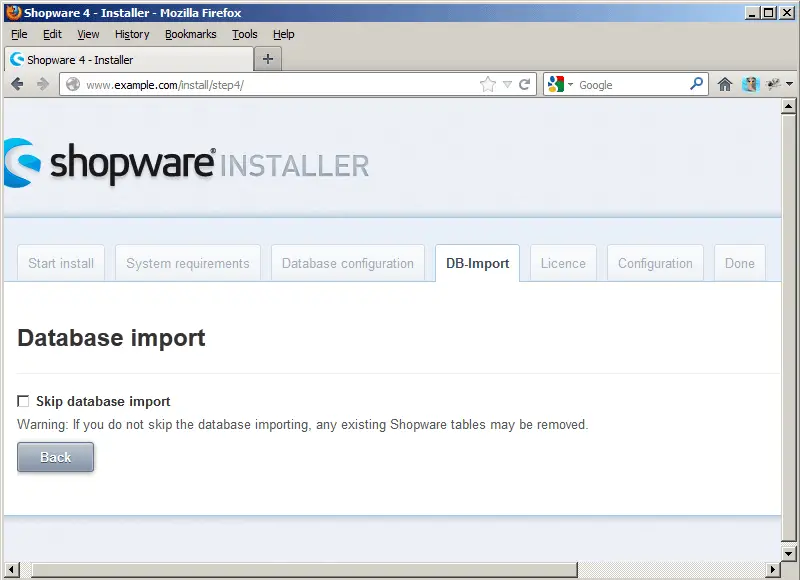Screen dimensions: 800x580
Task: Go back with the browser back arrow
Action: point(17,84)
